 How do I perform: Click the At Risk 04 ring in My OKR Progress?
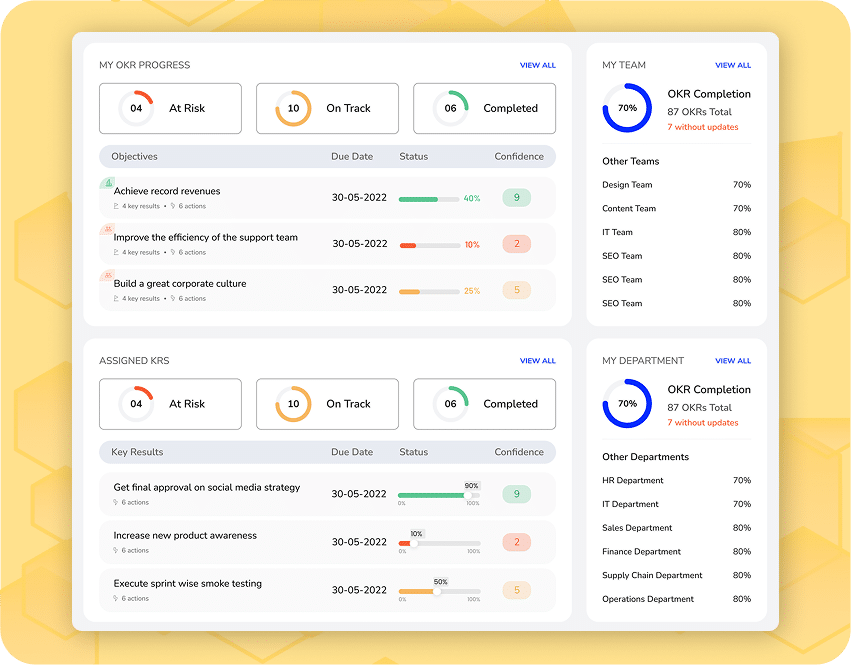pos(136,108)
